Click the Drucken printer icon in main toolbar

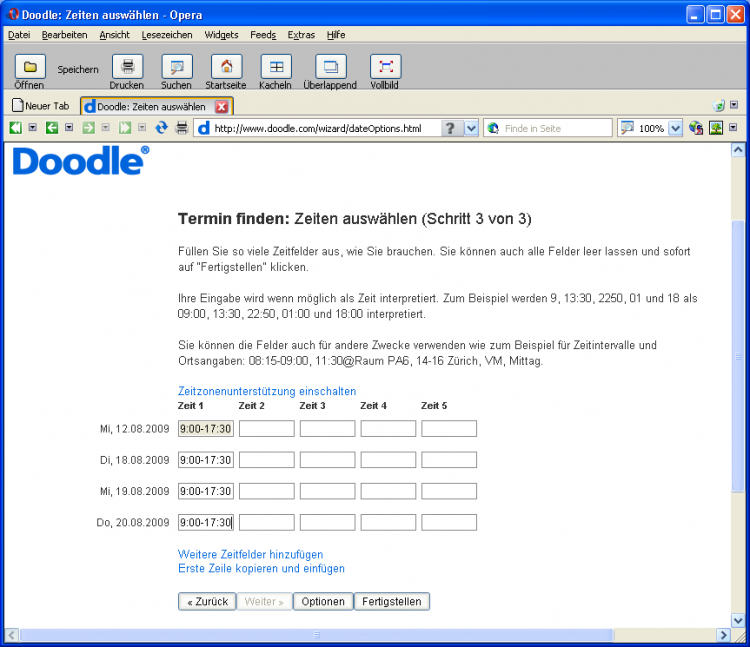tap(127, 66)
